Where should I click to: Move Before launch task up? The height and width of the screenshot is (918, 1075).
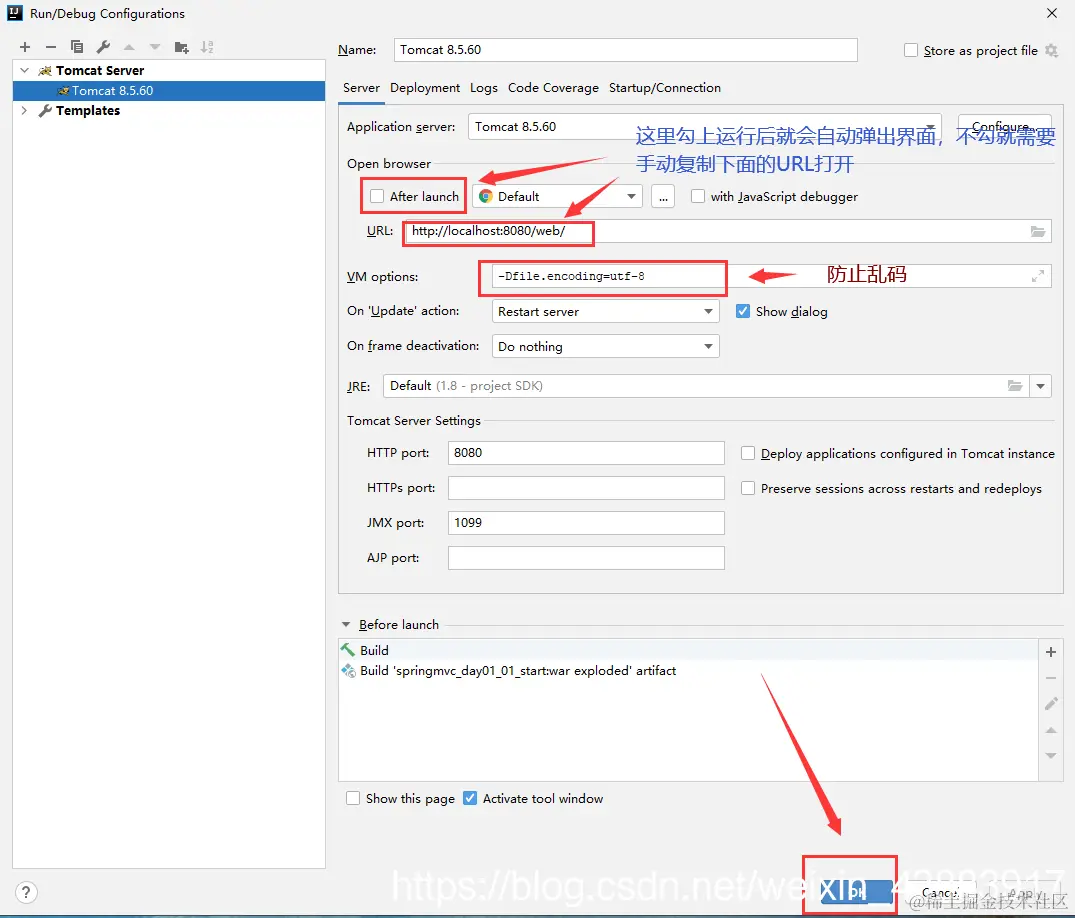pos(1051,730)
